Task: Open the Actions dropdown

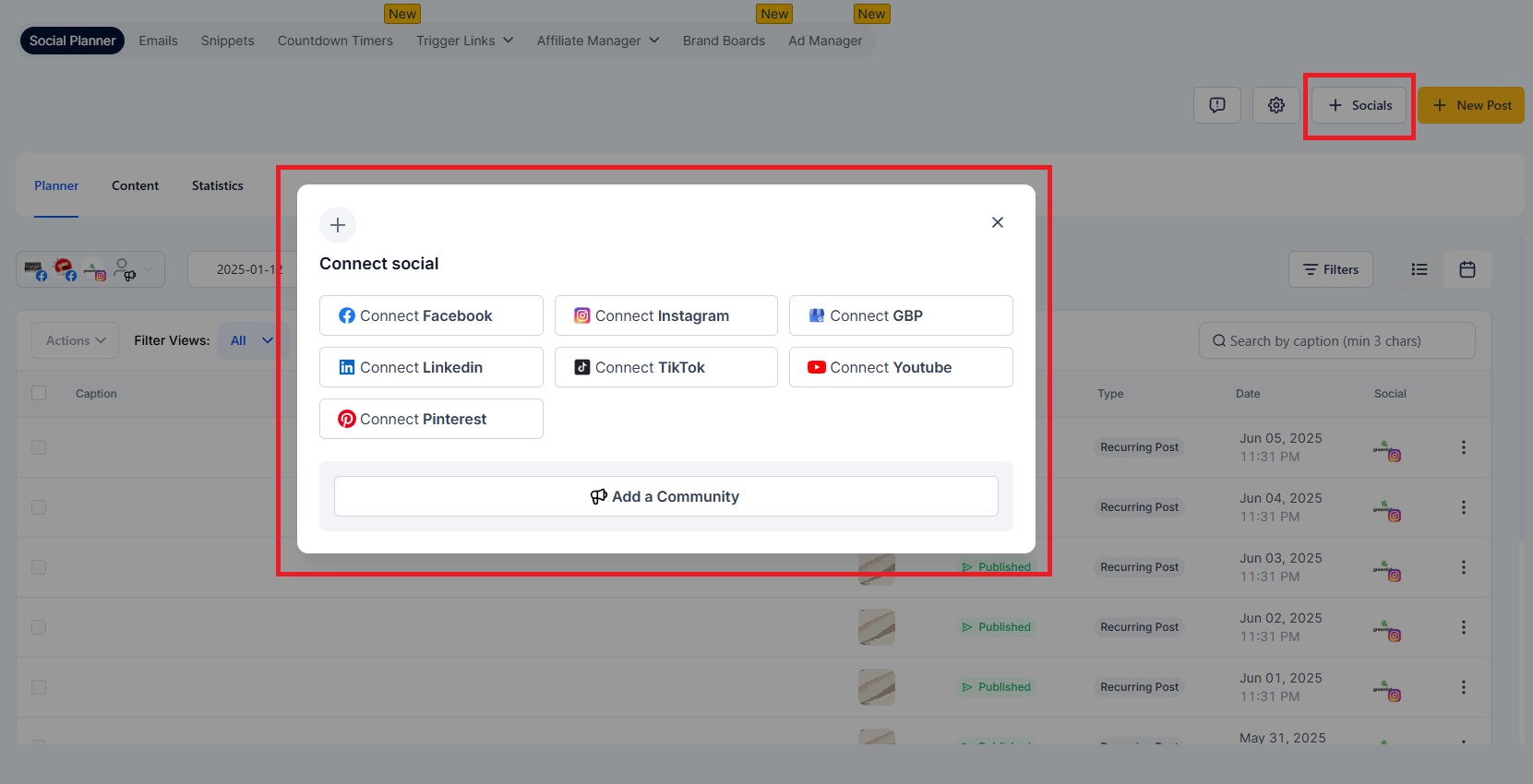Action: 76,340
